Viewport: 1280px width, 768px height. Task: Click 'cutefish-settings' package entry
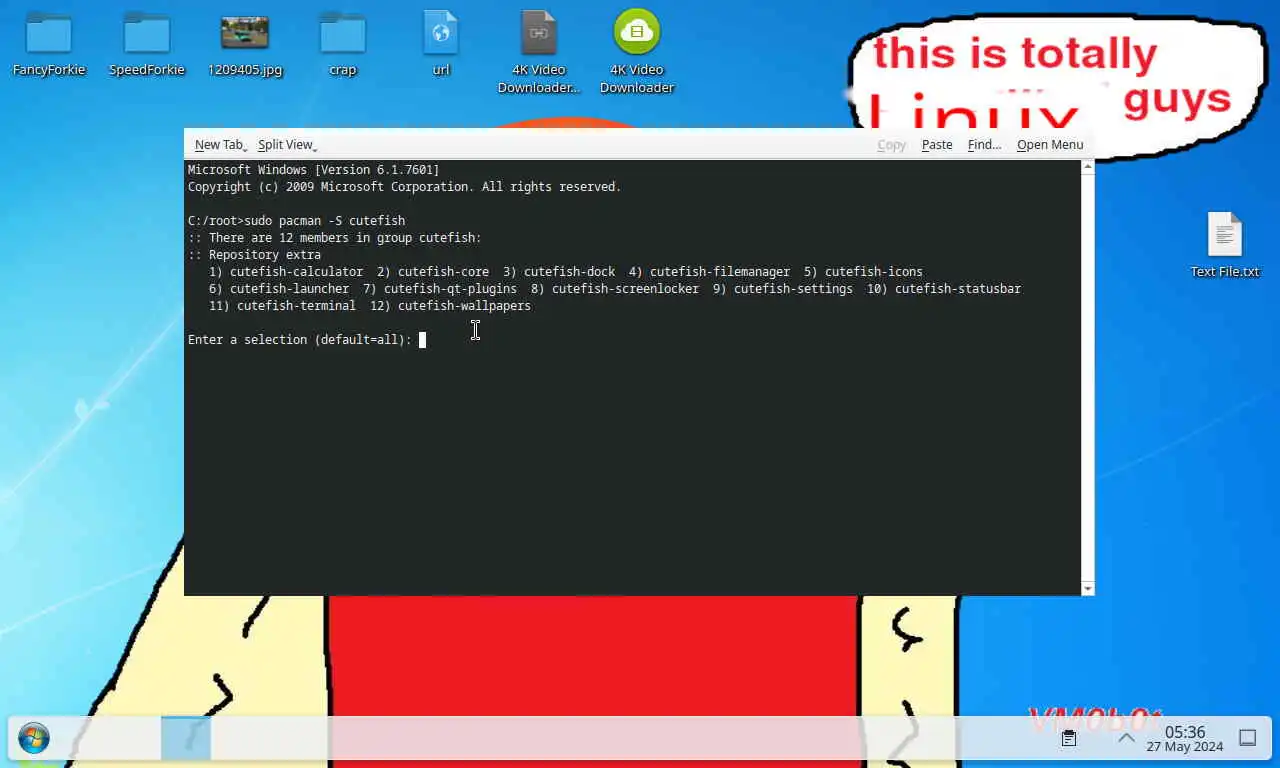(794, 289)
